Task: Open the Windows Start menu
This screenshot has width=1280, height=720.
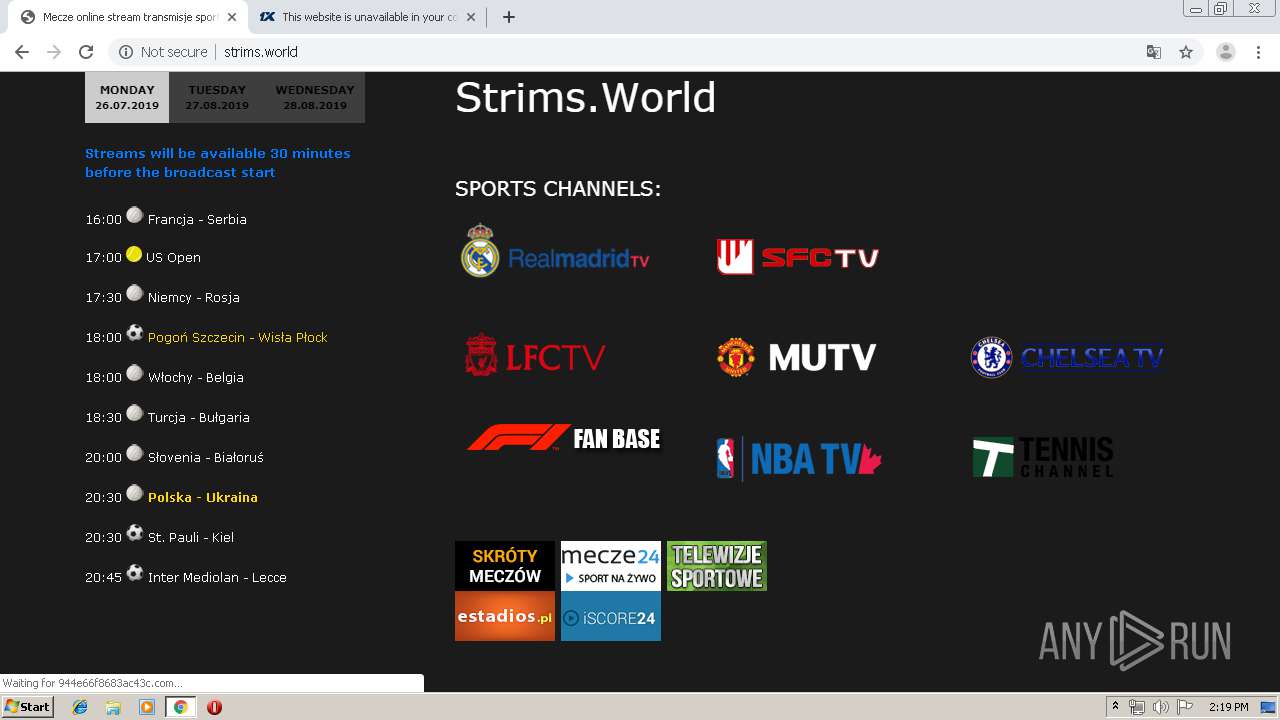Action: pyautogui.click(x=28, y=706)
